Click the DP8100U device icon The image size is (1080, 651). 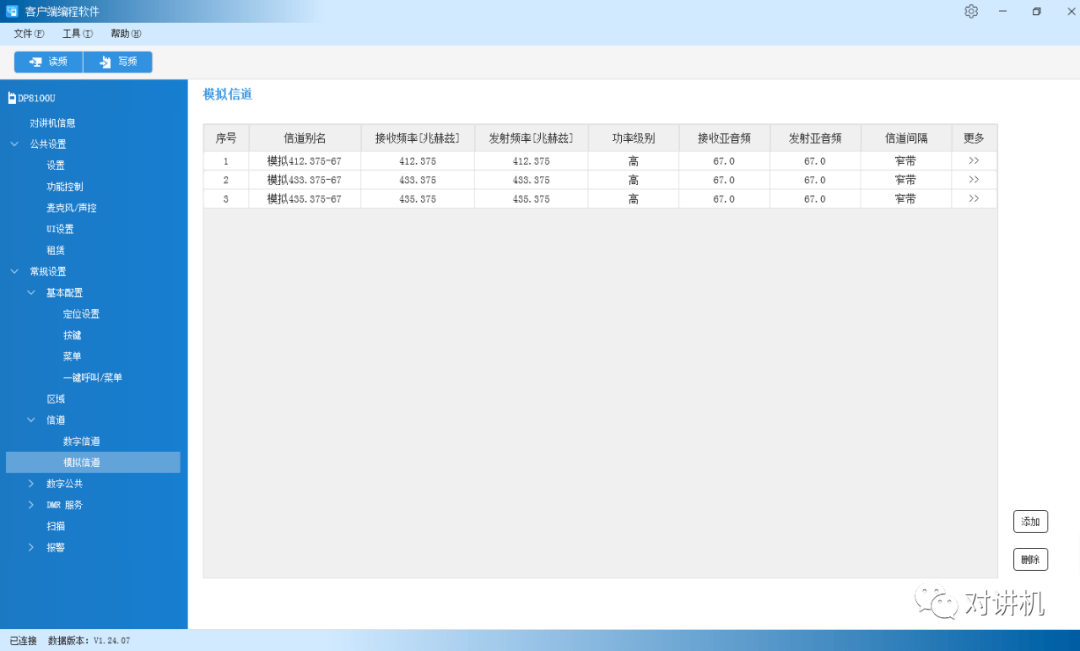pyautogui.click(x=12, y=98)
